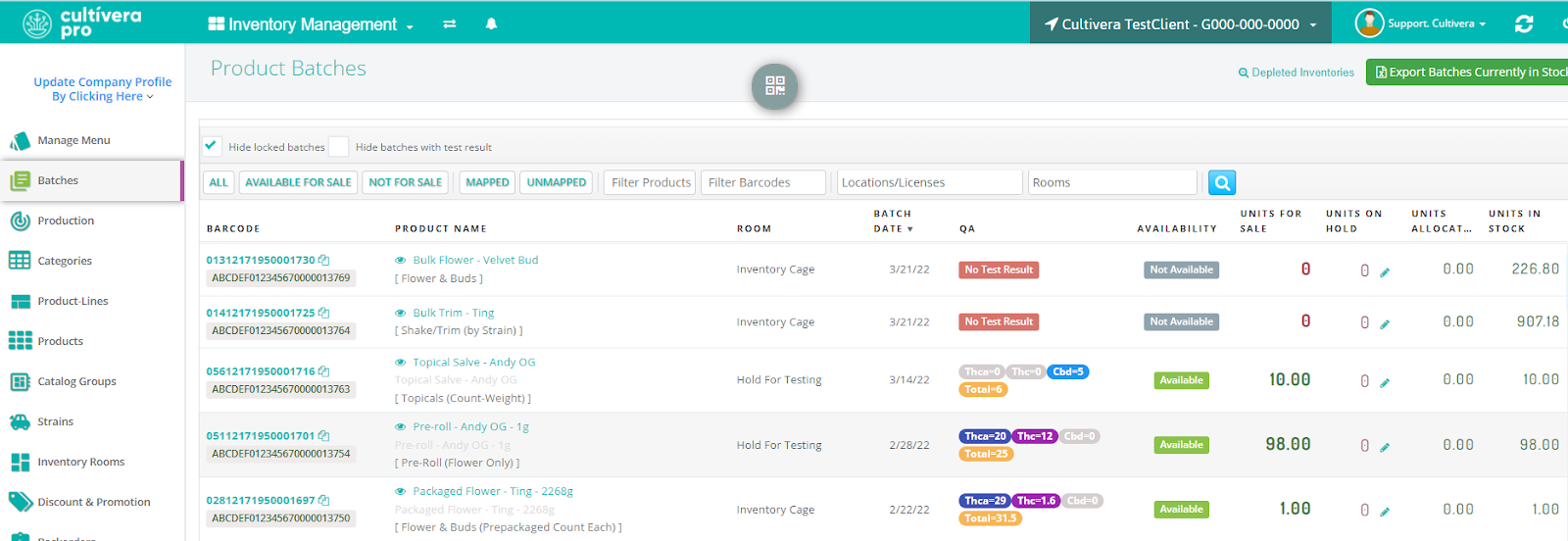The image size is (1568, 541).
Task: Copy barcode 01412171950001725
Action: coord(323,313)
